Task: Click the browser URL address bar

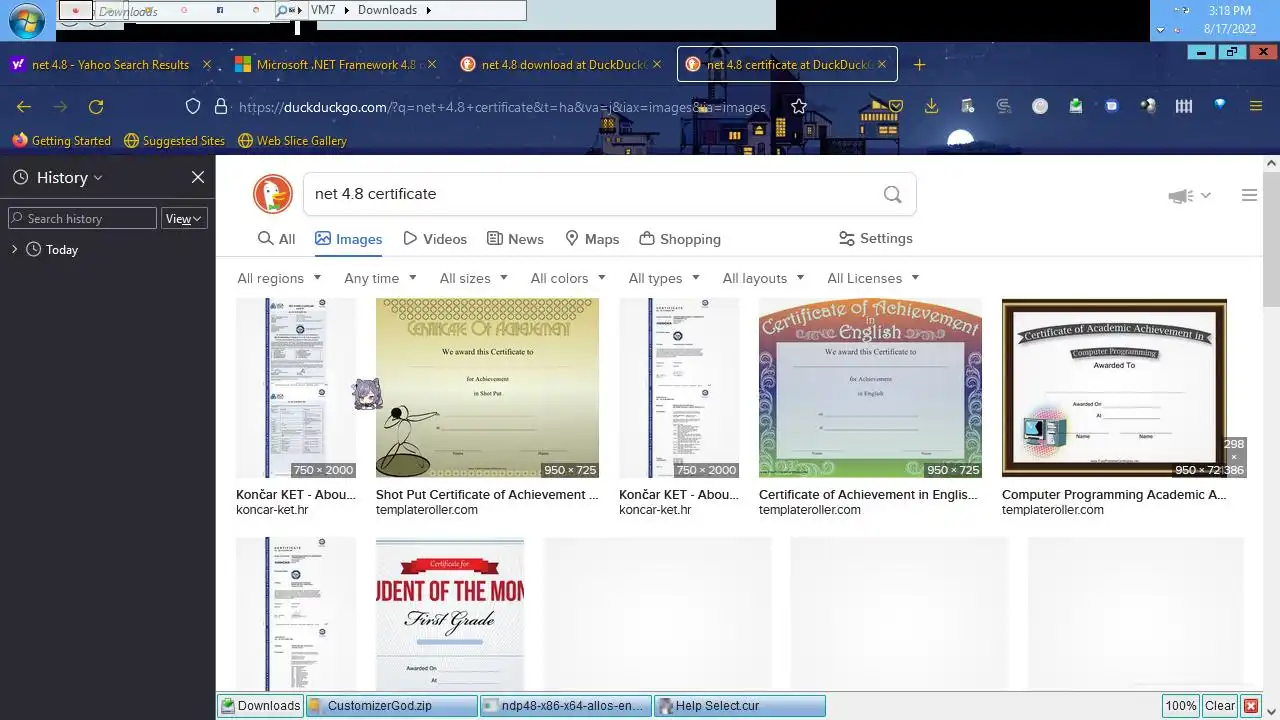Action: 502,107
